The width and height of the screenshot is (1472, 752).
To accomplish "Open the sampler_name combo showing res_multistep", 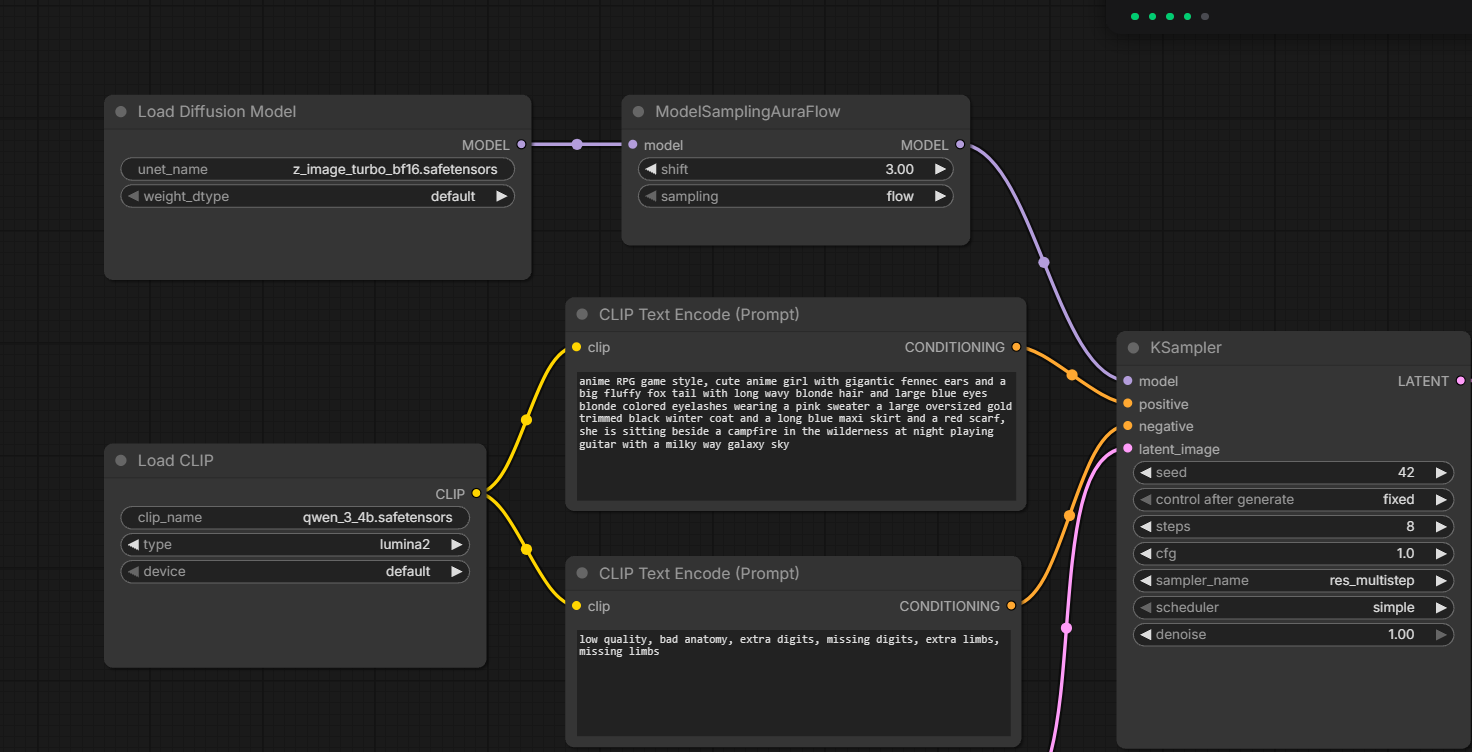I will tap(1293, 580).
